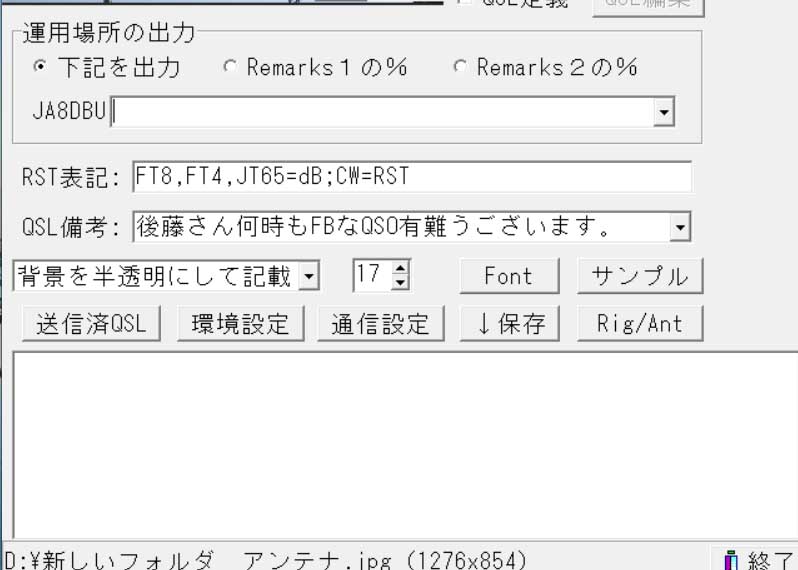The width and height of the screenshot is (798, 570).
Task: Select the Remarks１の% radio option
Action: (x=229, y=68)
